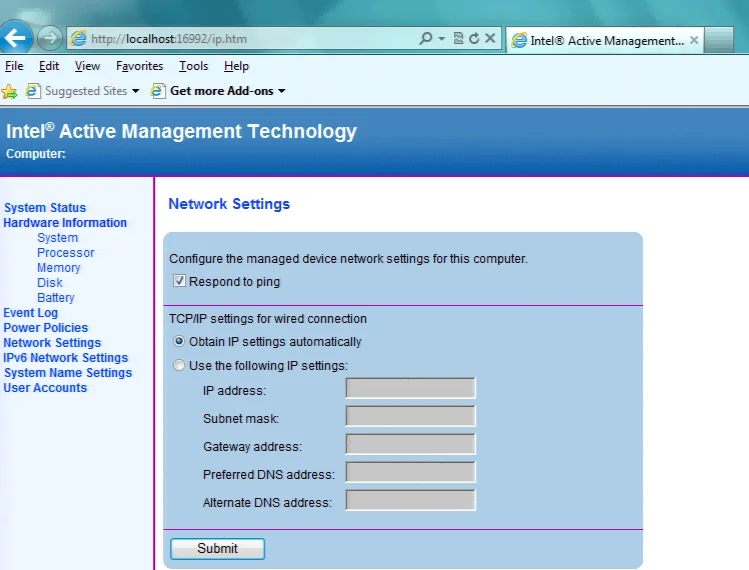
Task: Click the Submit button
Action: [x=217, y=548]
